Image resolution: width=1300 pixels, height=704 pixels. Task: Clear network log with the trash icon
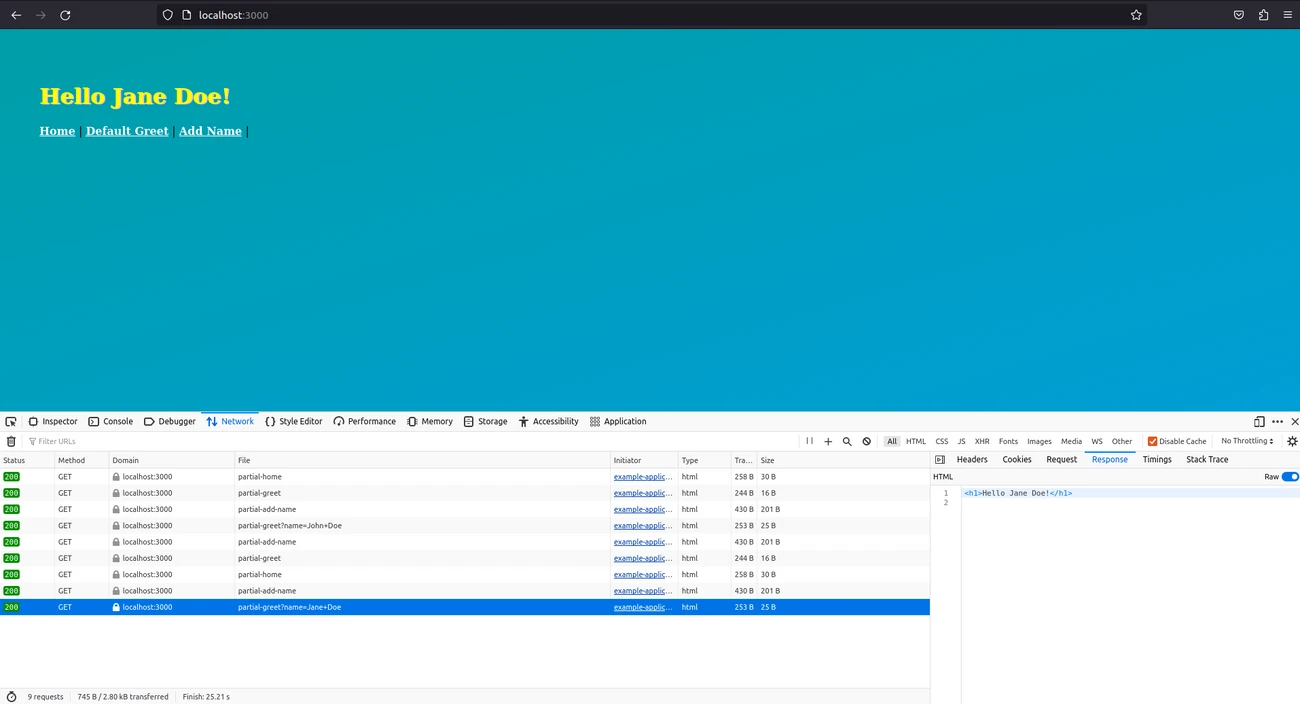pyautogui.click(x=11, y=441)
